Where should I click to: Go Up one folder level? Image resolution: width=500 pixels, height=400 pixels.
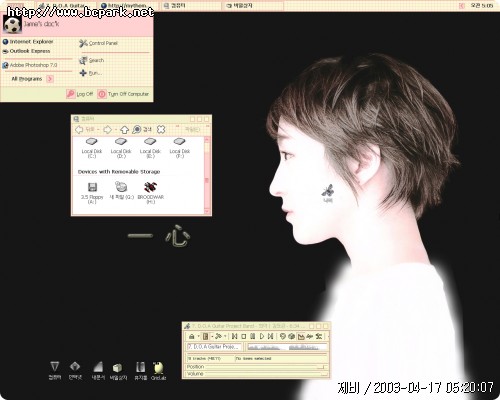(124, 129)
